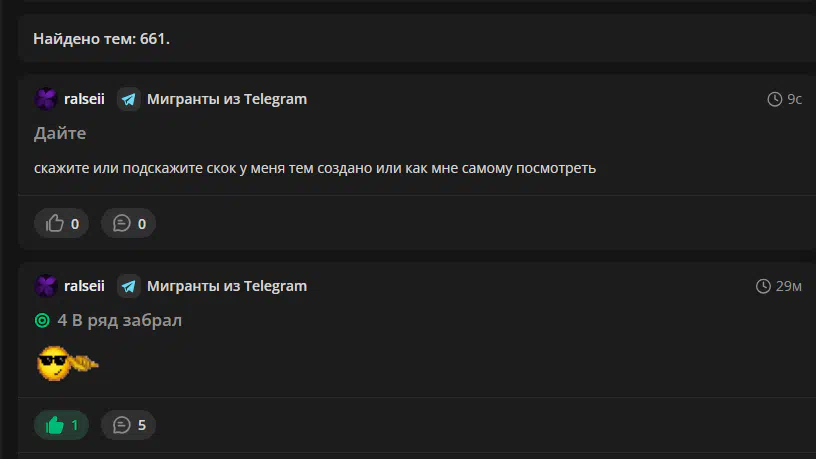Click Telegram icon in second post header
Image resolution: width=816 pixels, height=459 pixels.
pos(129,286)
